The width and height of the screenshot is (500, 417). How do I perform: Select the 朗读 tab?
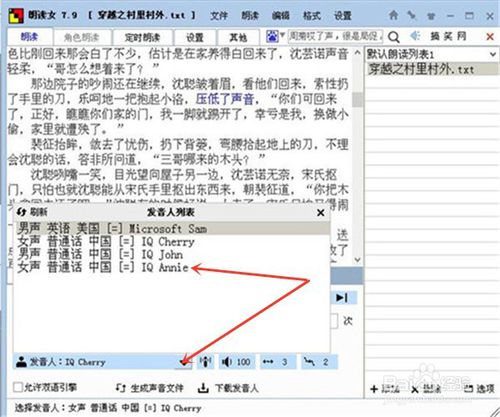coord(30,36)
